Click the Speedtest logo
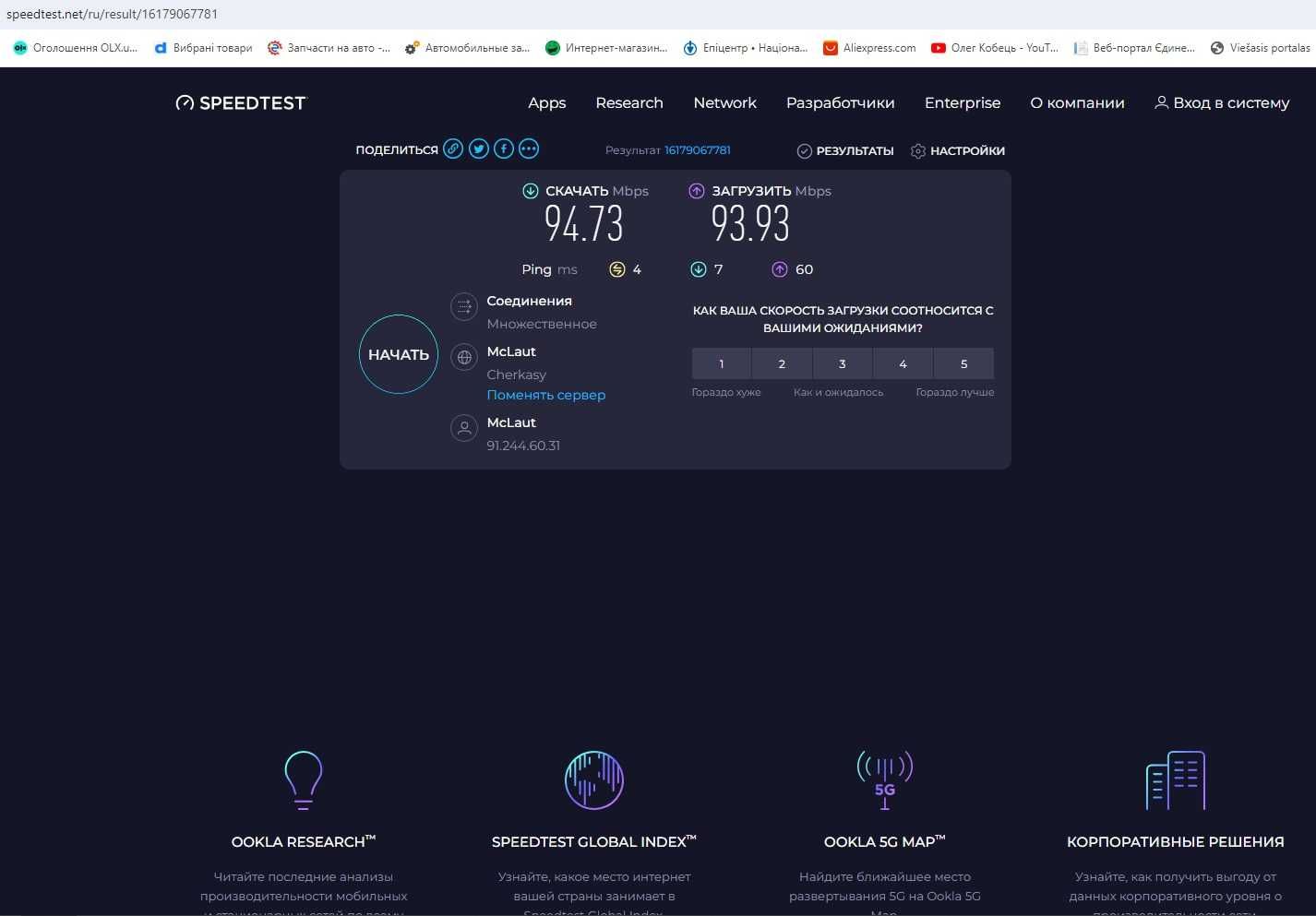 [241, 103]
